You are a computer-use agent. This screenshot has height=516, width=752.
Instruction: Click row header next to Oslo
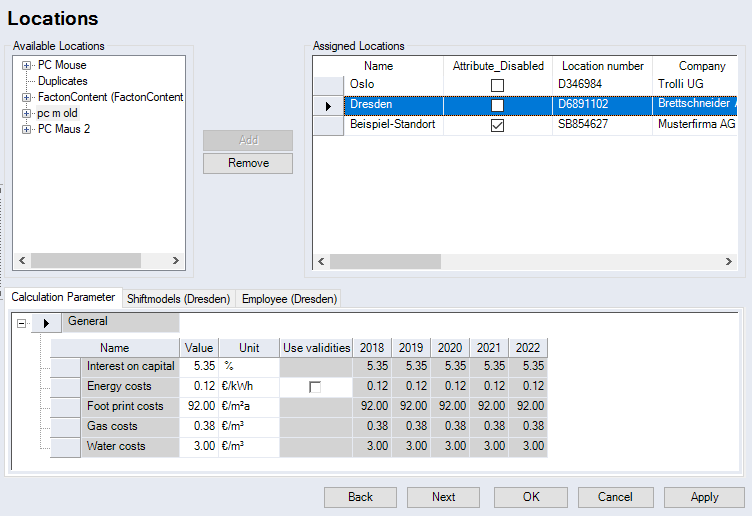point(328,85)
